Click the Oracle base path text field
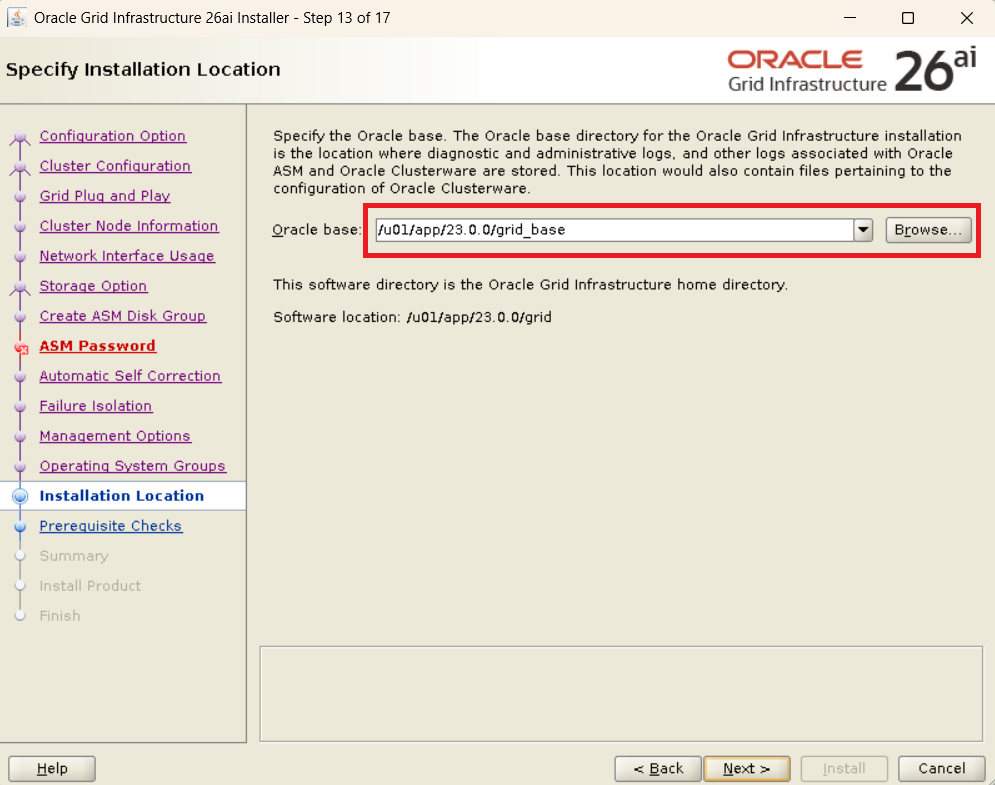 tap(612, 230)
